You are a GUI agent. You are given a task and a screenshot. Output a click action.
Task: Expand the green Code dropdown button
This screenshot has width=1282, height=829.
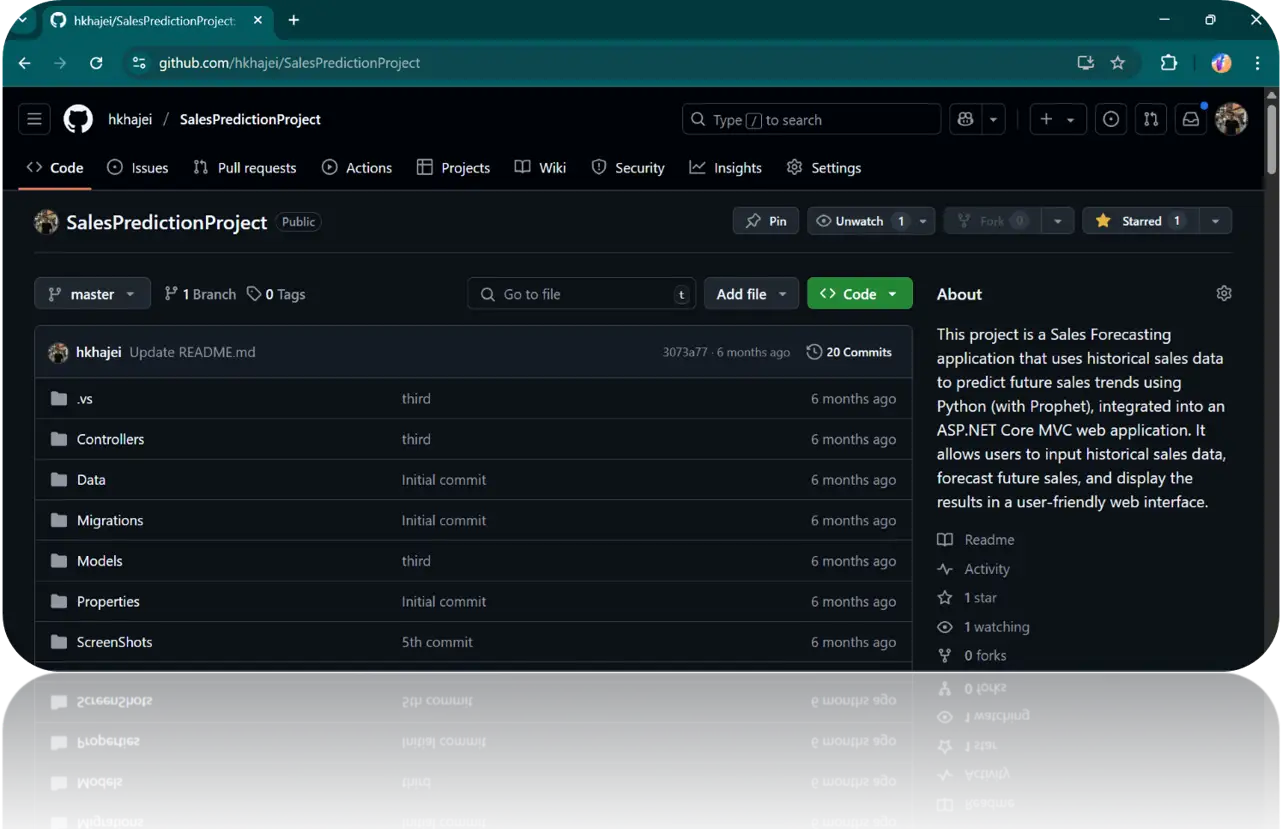[x=859, y=294]
